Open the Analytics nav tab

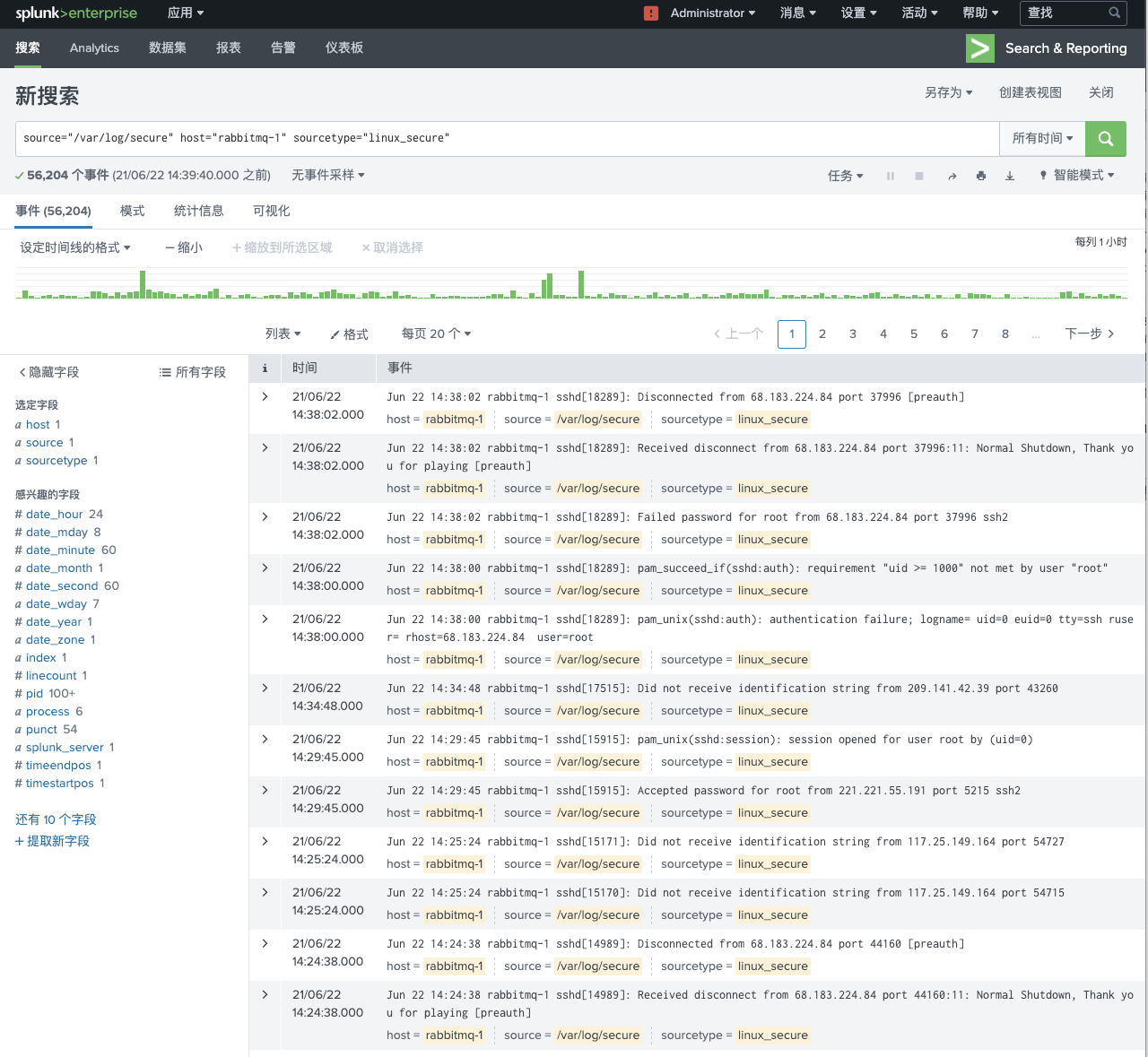[94, 48]
